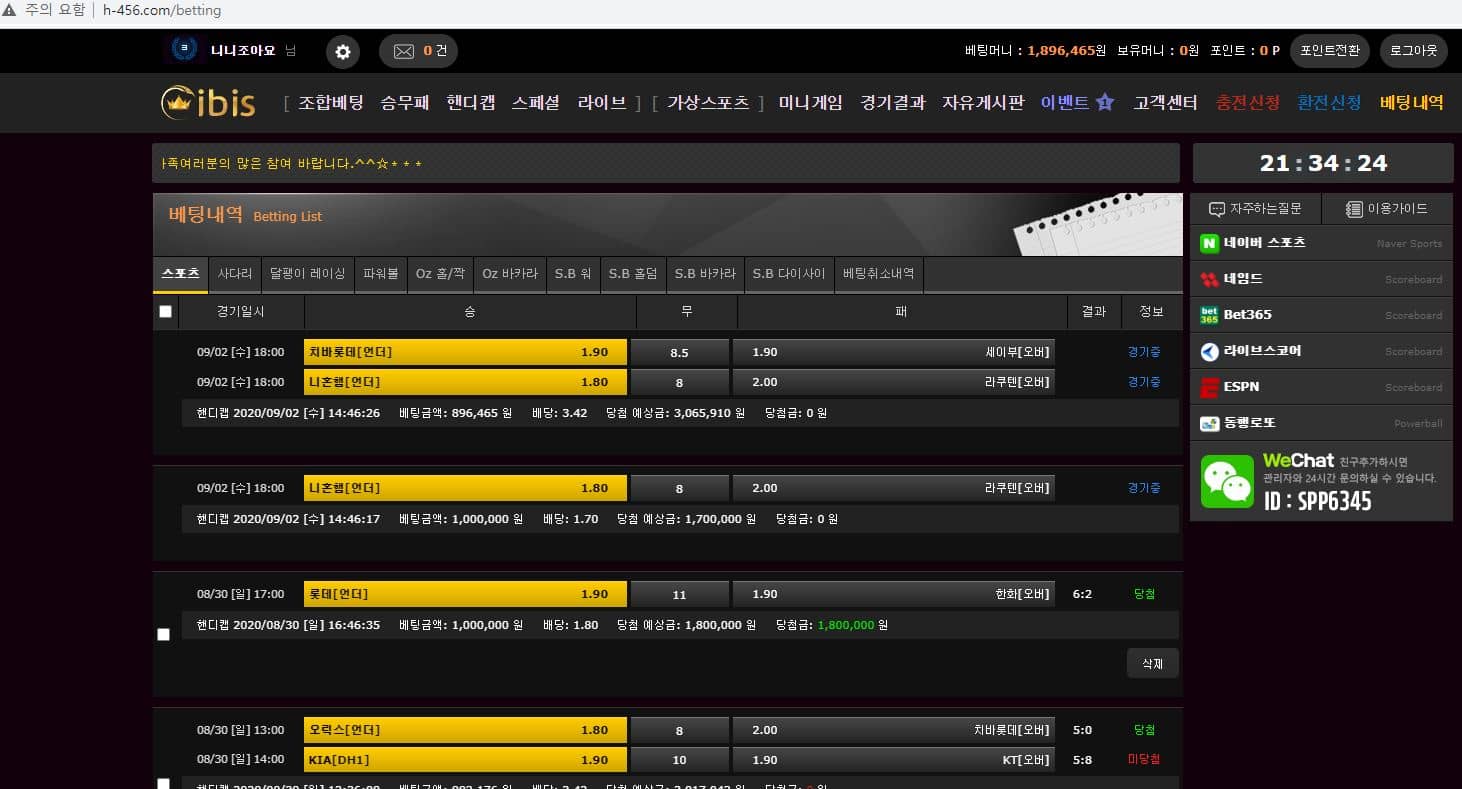The width and height of the screenshot is (1462, 789).
Task: Click the list icon on 이용가이드
Action: 1354,209
